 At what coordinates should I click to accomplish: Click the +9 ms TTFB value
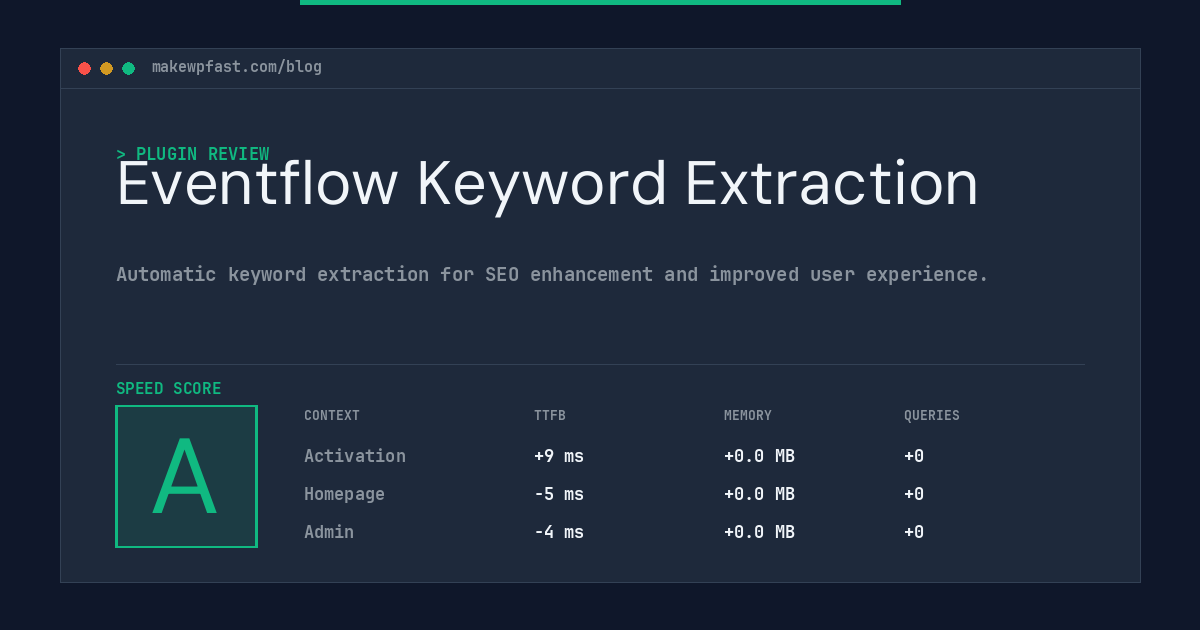tap(559, 456)
